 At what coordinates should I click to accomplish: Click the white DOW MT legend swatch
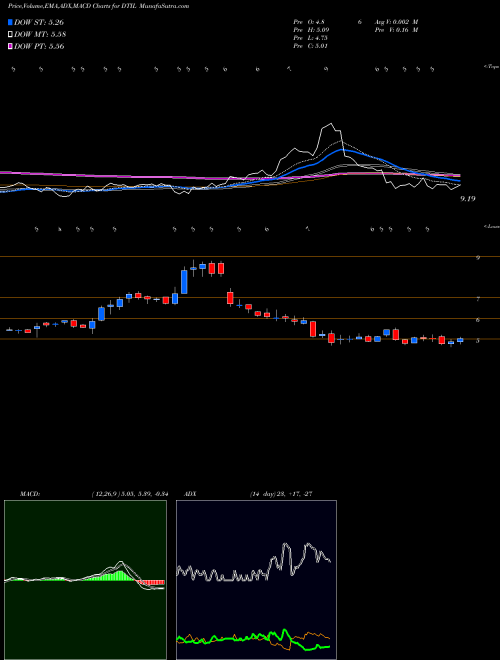10,35
